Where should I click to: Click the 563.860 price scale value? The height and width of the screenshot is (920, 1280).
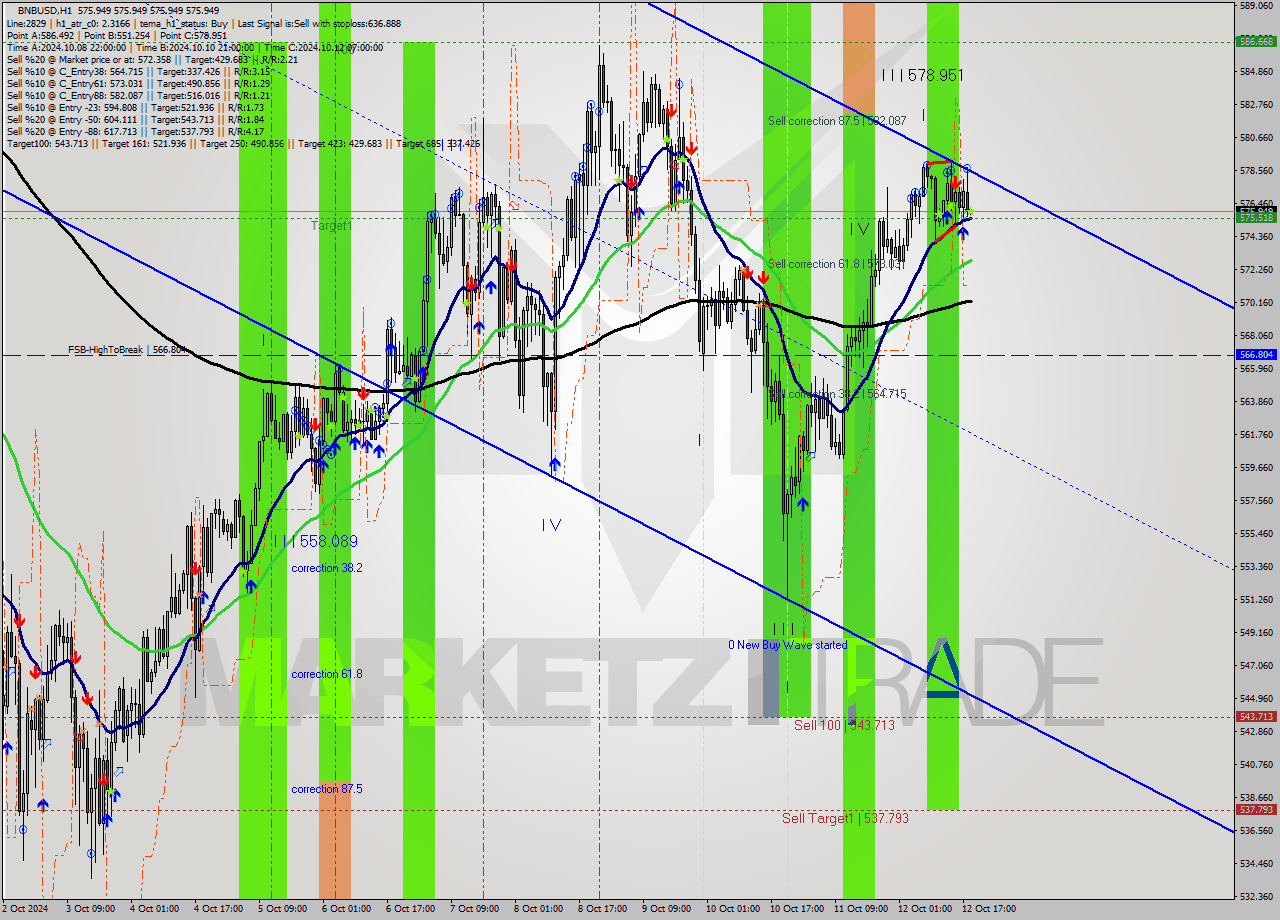[1256, 401]
